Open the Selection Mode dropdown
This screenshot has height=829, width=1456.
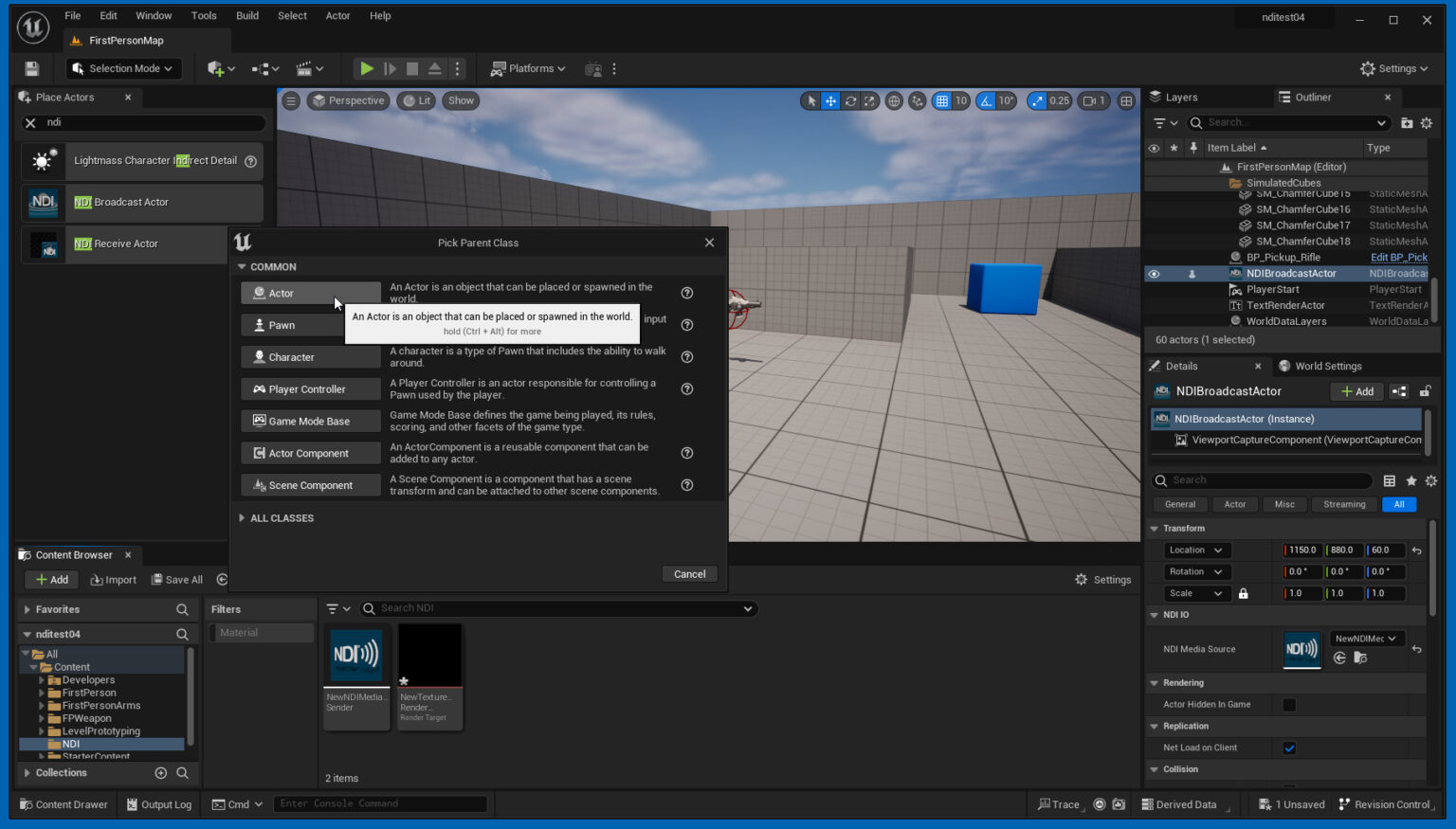(123, 68)
